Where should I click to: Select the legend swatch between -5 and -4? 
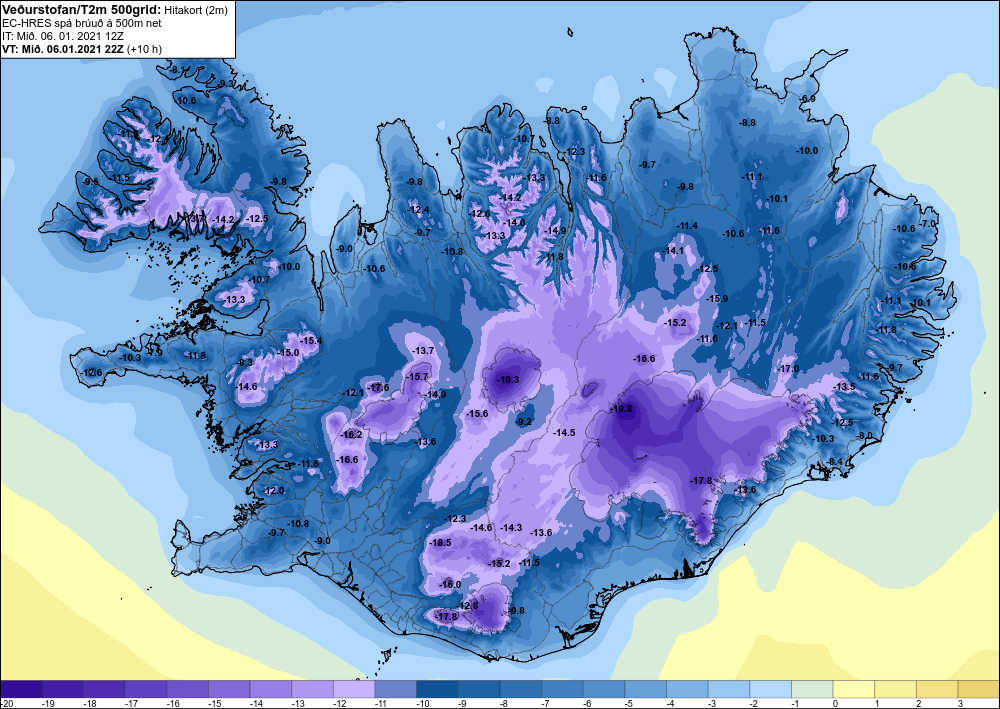pyautogui.click(x=645, y=689)
